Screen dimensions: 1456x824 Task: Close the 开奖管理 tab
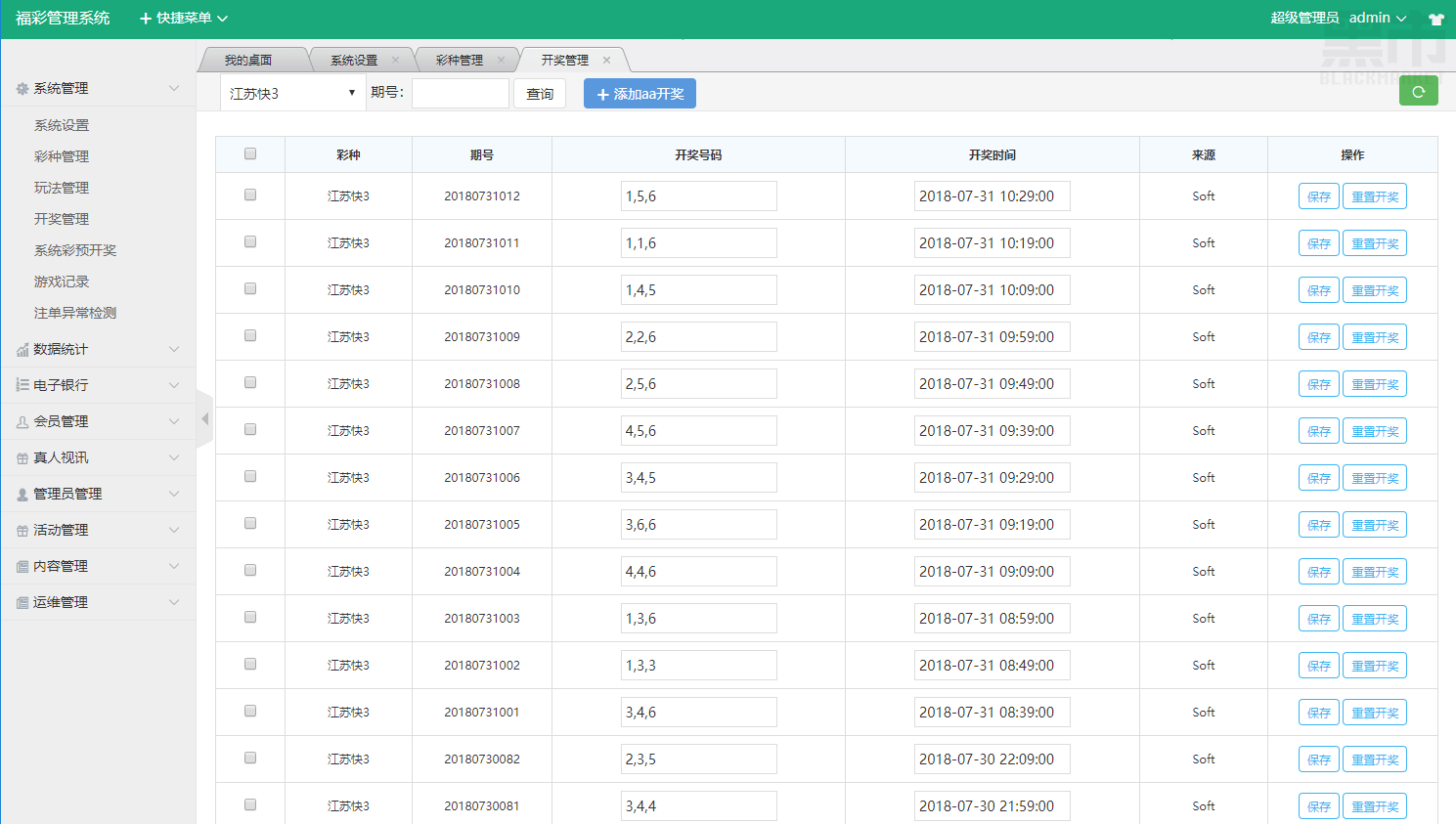coord(606,60)
